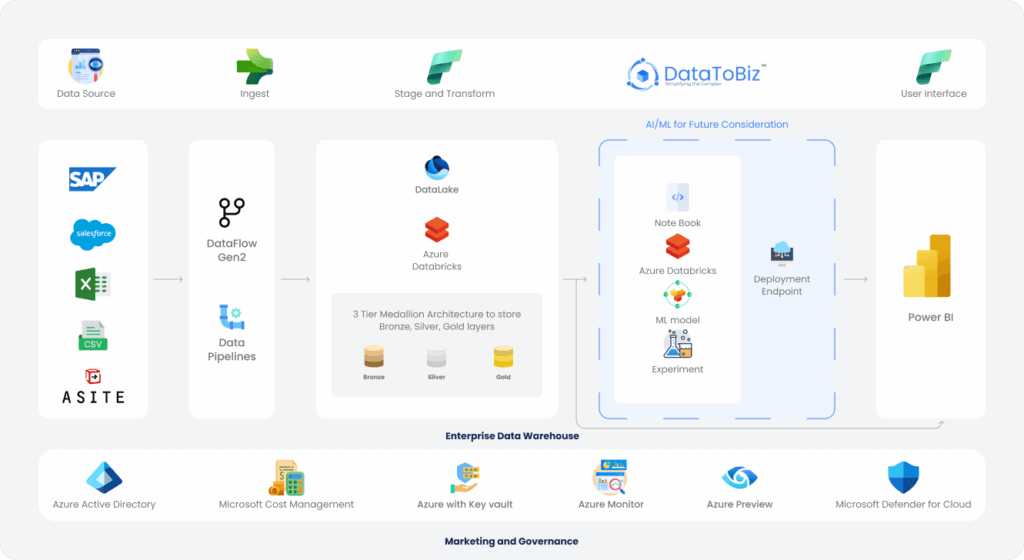Select the Bronze layer cylinder icon
Screen dimensions: 1024x560
pyautogui.click(x=374, y=357)
